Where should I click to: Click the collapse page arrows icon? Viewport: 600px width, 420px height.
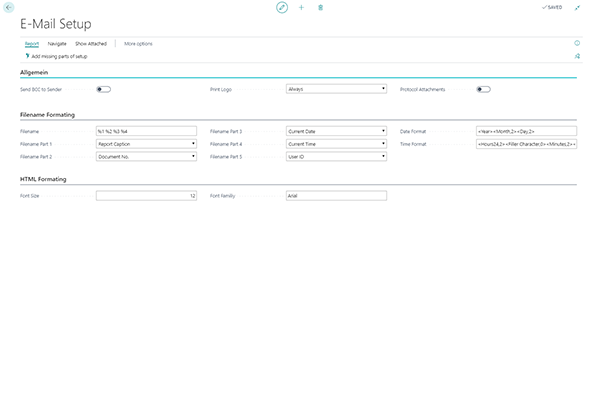(x=577, y=7)
